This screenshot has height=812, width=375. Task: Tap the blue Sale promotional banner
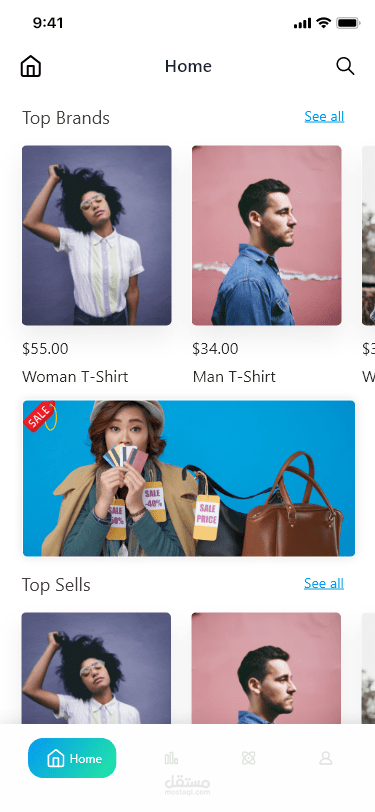[x=189, y=478]
